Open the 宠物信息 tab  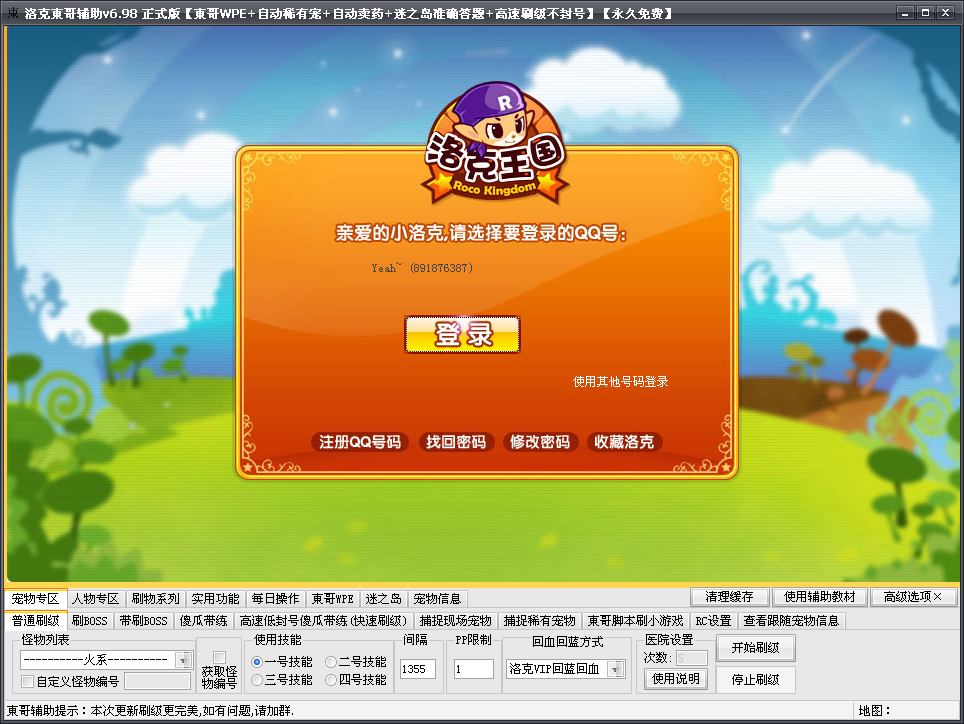tap(437, 599)
